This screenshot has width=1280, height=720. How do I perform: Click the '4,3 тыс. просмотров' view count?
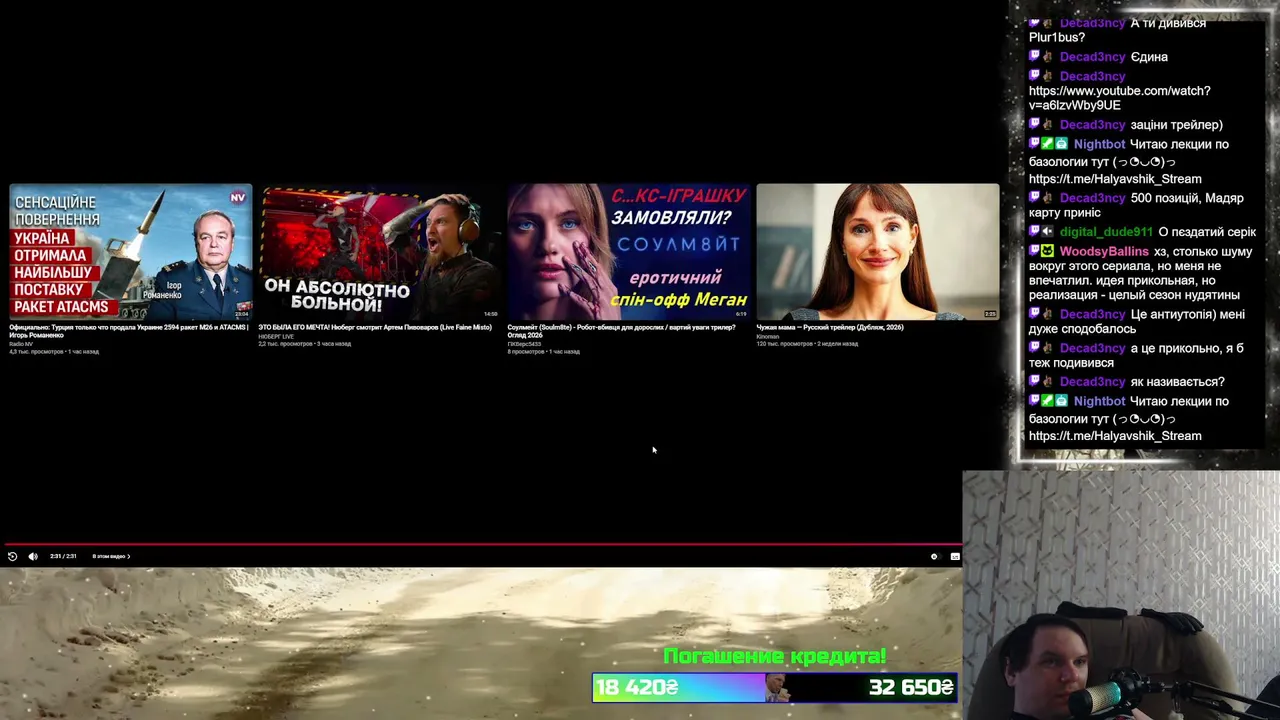(x=36, y=352)
